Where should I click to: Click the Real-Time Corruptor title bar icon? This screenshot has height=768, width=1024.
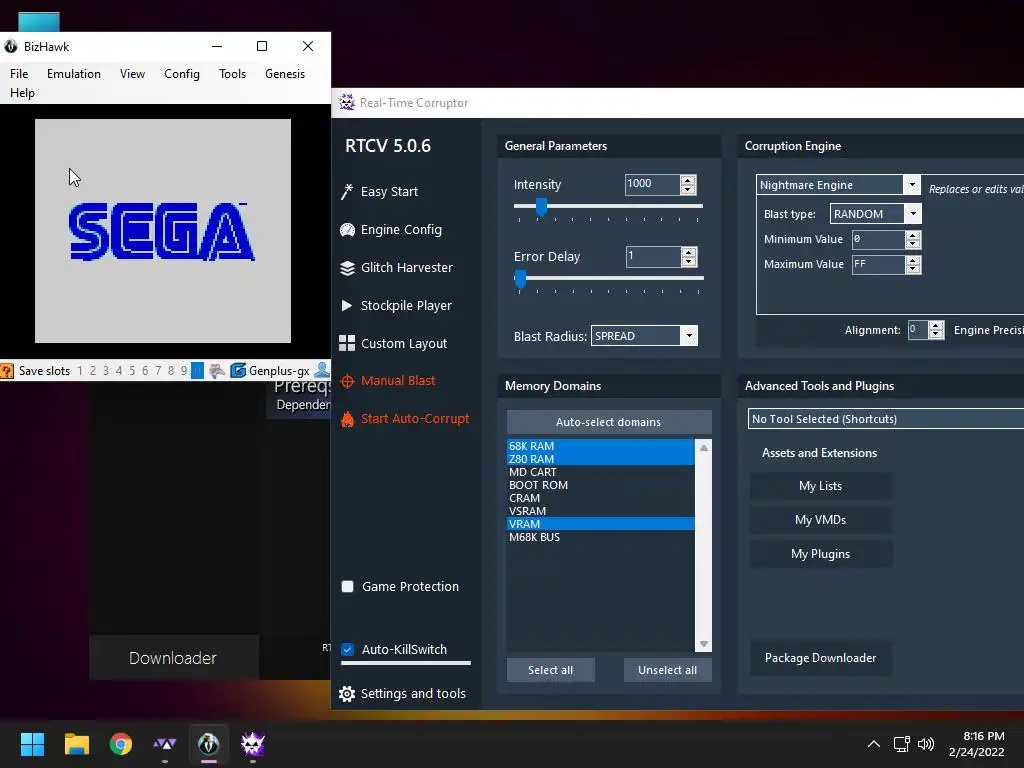(347, 103)
